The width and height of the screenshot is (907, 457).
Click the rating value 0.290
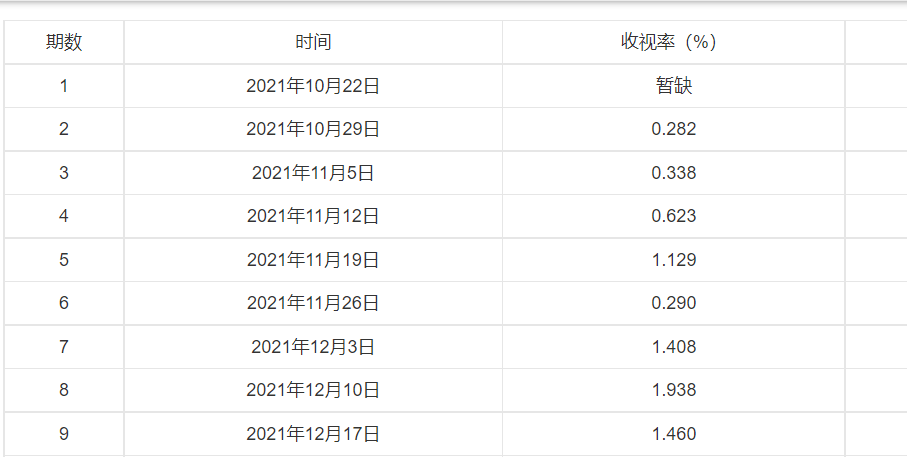click(673, 303)
